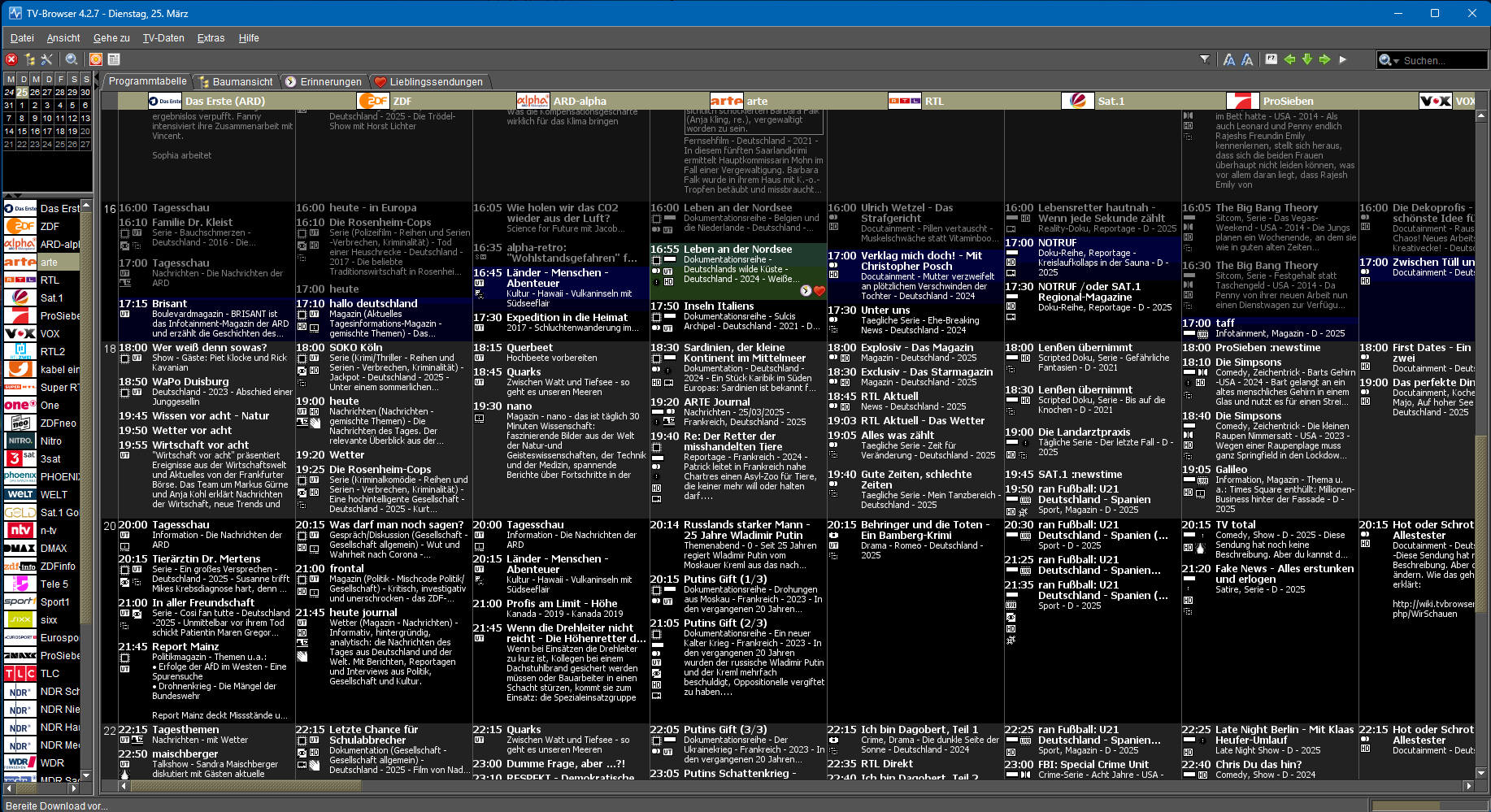Open the Gehe zu menu
This screenshot has height=812, width=1491.
111,38
